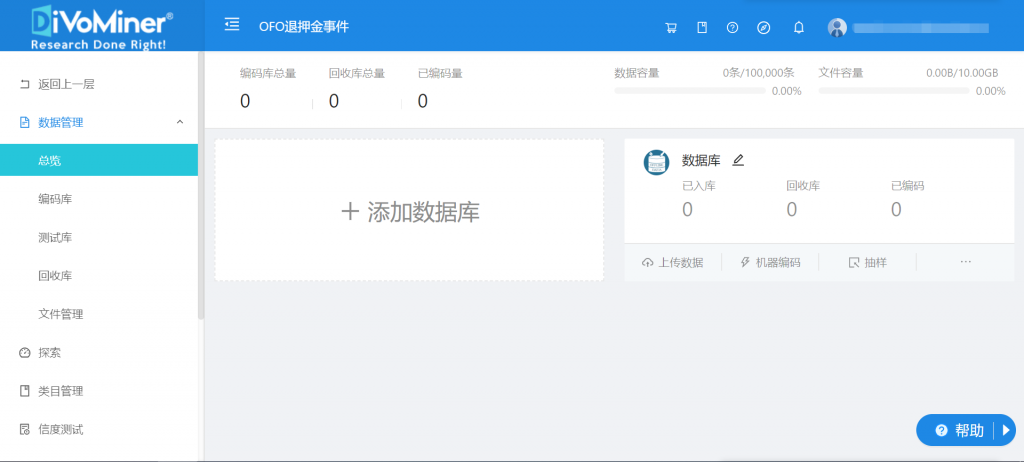Click the blue 帮助 help button
The width and height of the screenshot is (1024, 462).
coord(966,430)
